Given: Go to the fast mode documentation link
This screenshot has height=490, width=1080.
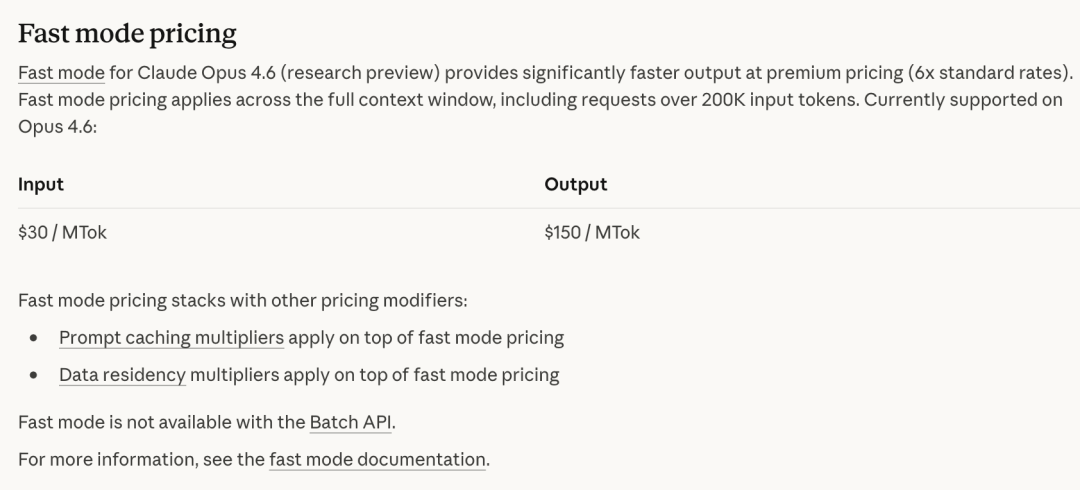Looking at the screenshot, I should [x=378, y=460].
